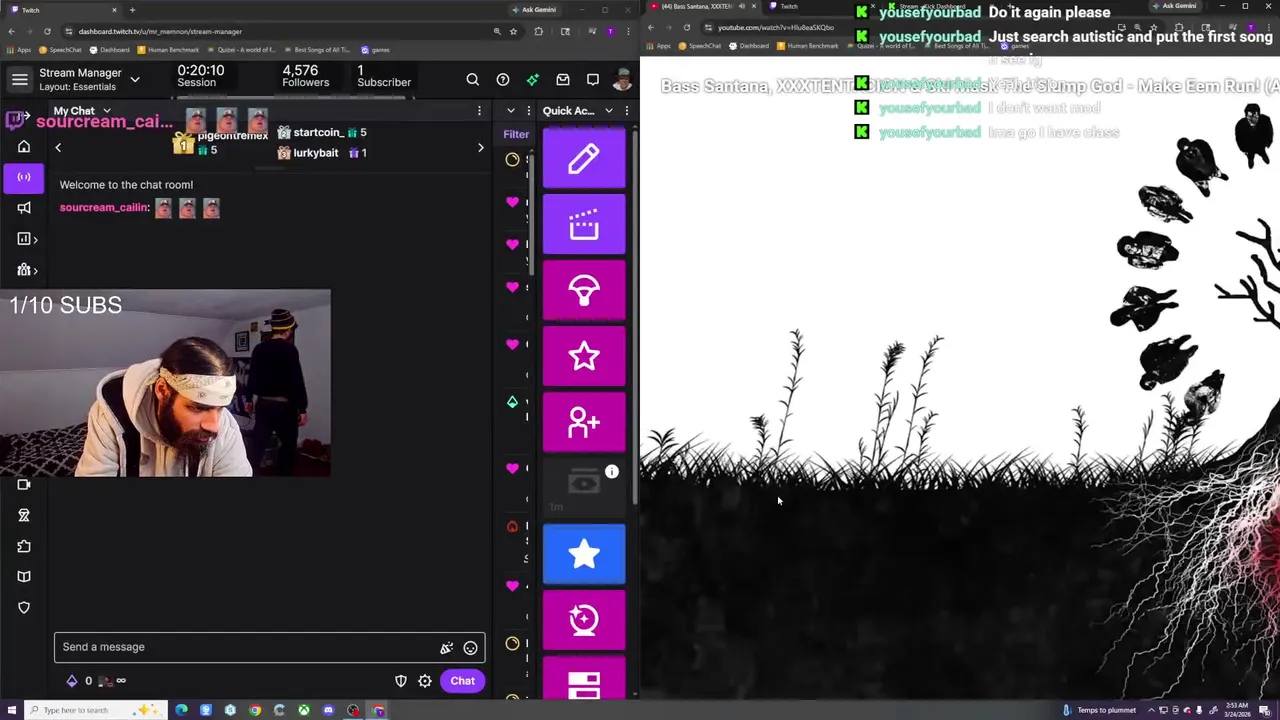
Task: Select the blue star quick action
Action: click(x=584, y=554)
